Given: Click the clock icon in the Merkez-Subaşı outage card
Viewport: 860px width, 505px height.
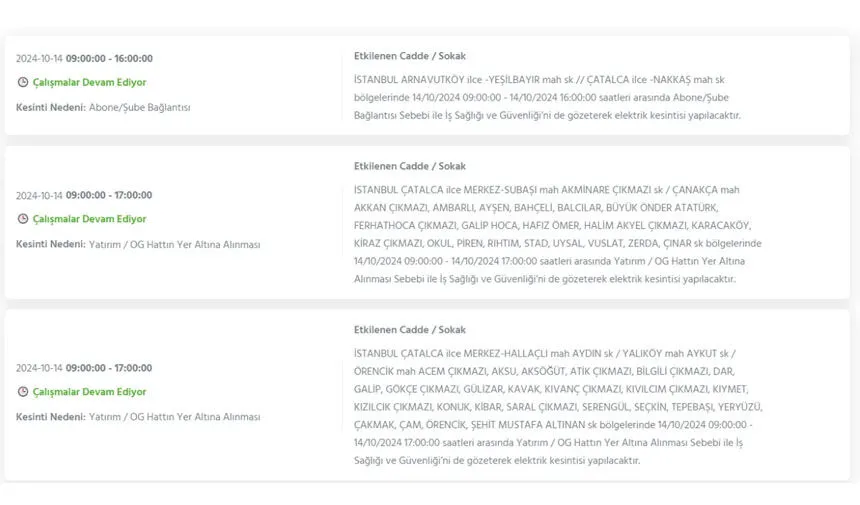Looking at the screenshot, I should coord(22,219).
